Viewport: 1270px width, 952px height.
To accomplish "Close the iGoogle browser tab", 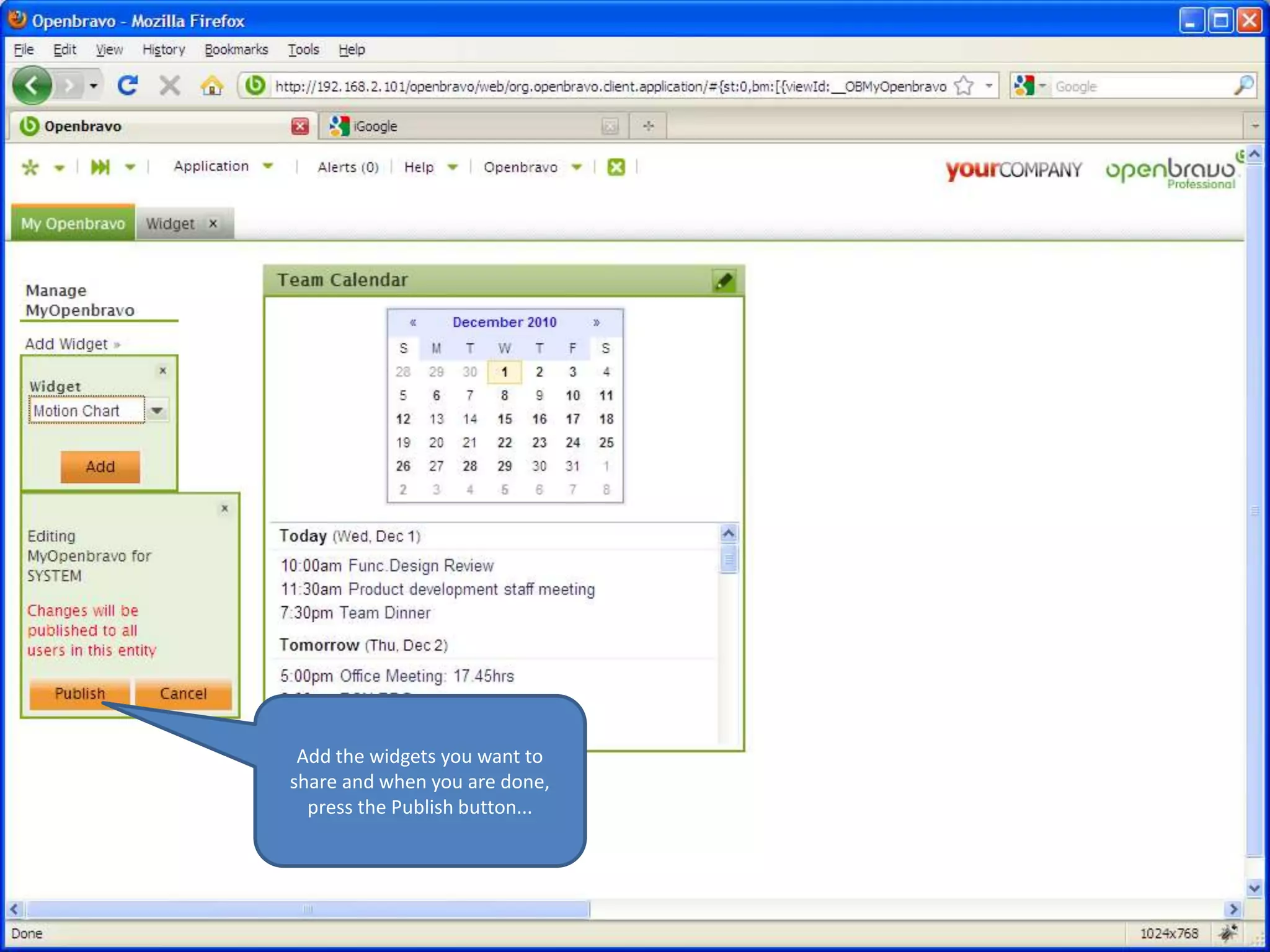I will click(x=610, y=126).
